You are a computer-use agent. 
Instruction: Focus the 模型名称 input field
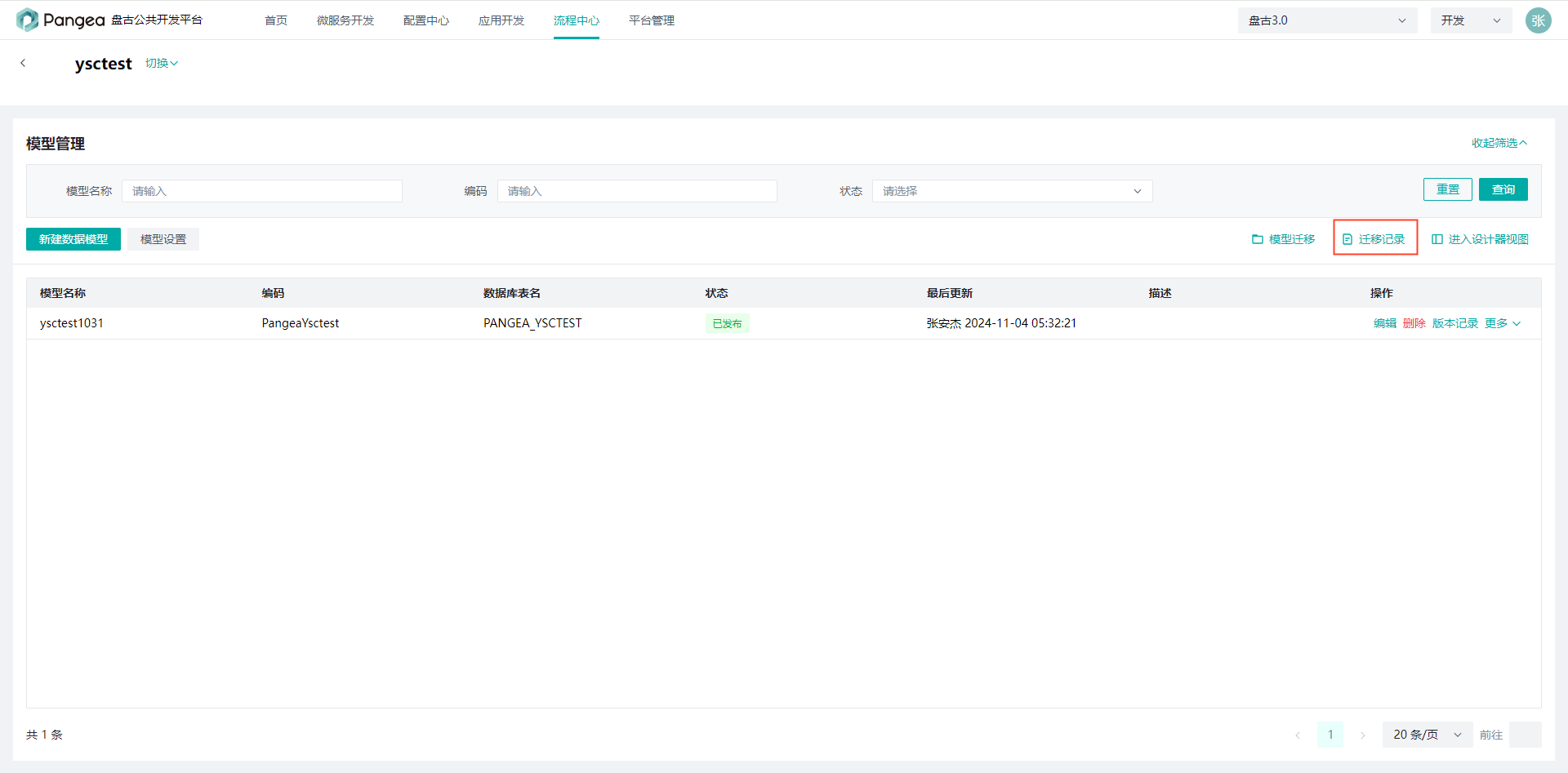pyautogui.click(x=262, y=191)
